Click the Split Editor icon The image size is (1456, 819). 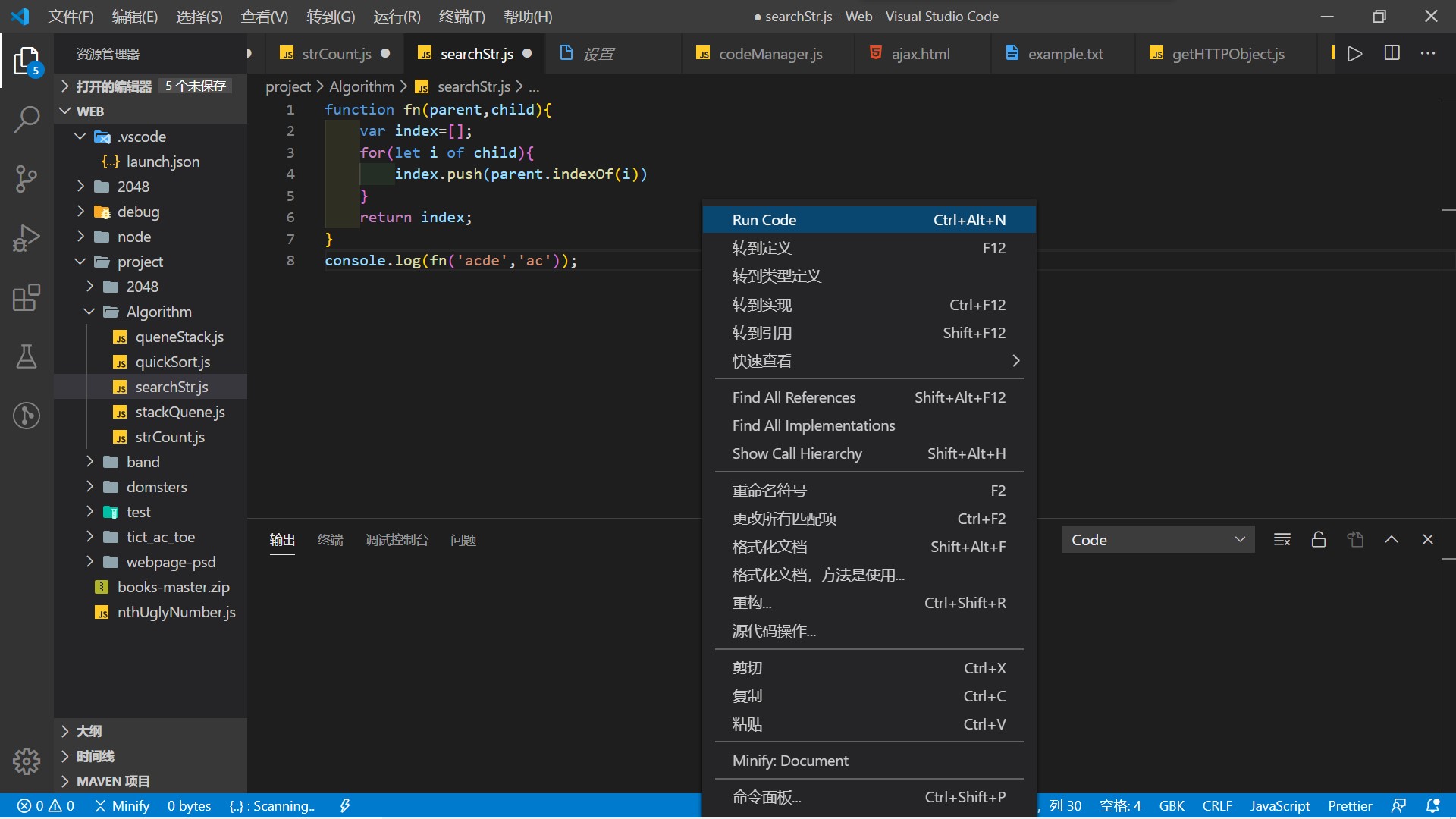[x=1392, y=53]
